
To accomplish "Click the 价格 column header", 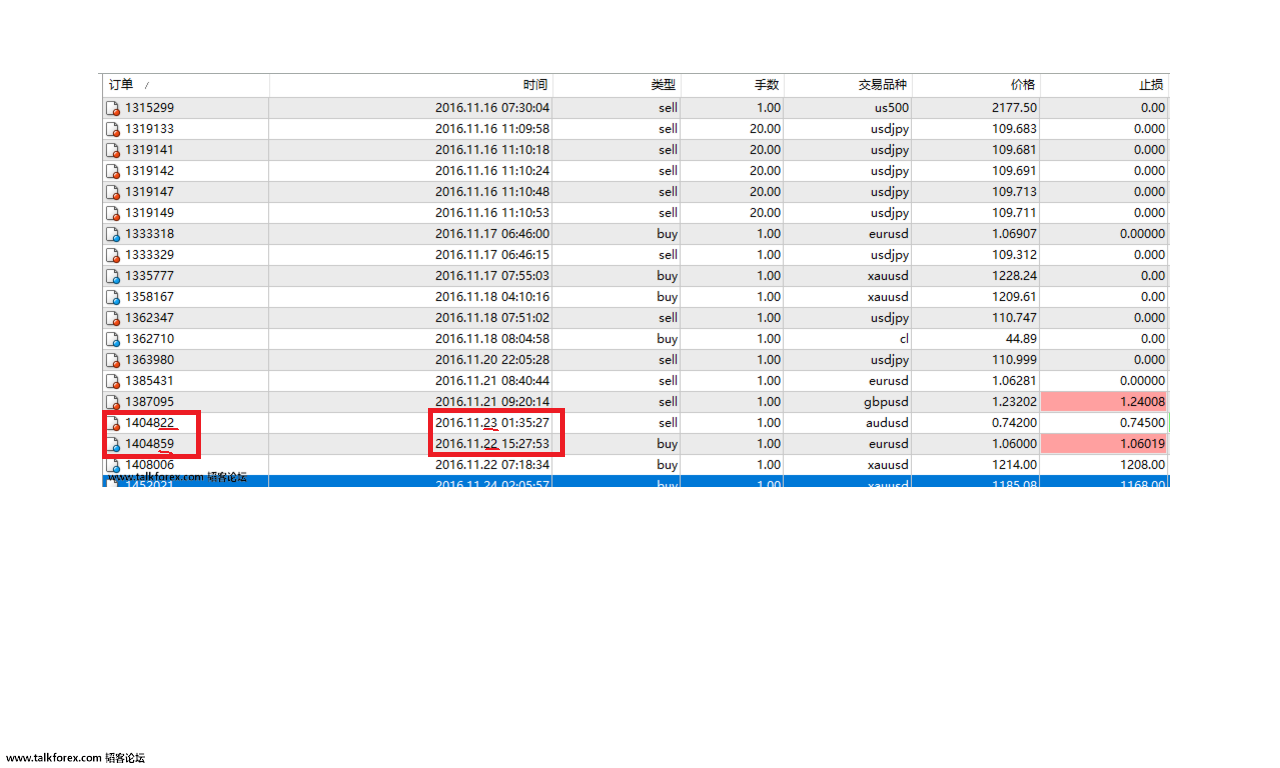I will (x=976, y=85).
